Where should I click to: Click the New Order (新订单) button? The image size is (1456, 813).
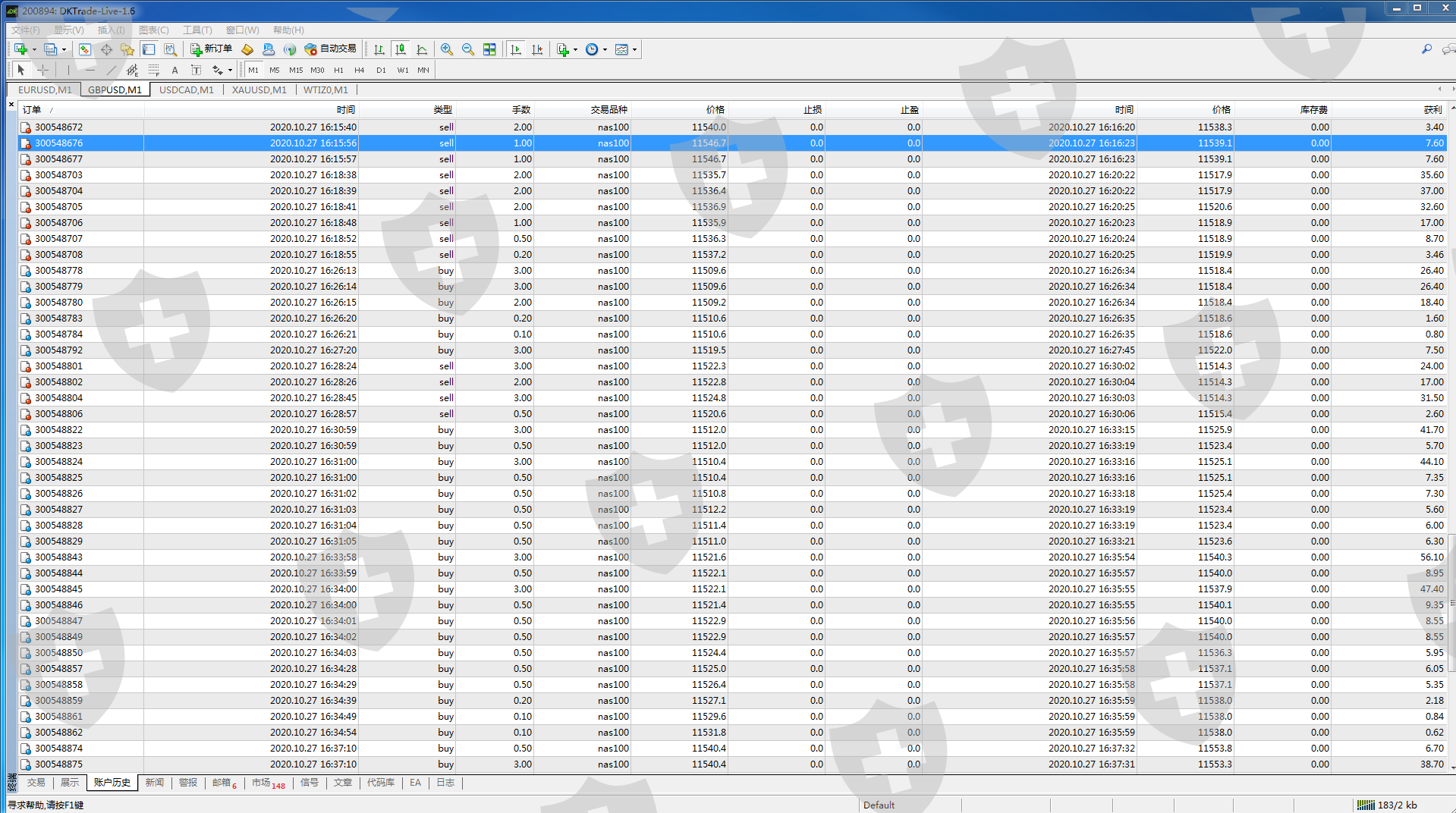[211, 49]
